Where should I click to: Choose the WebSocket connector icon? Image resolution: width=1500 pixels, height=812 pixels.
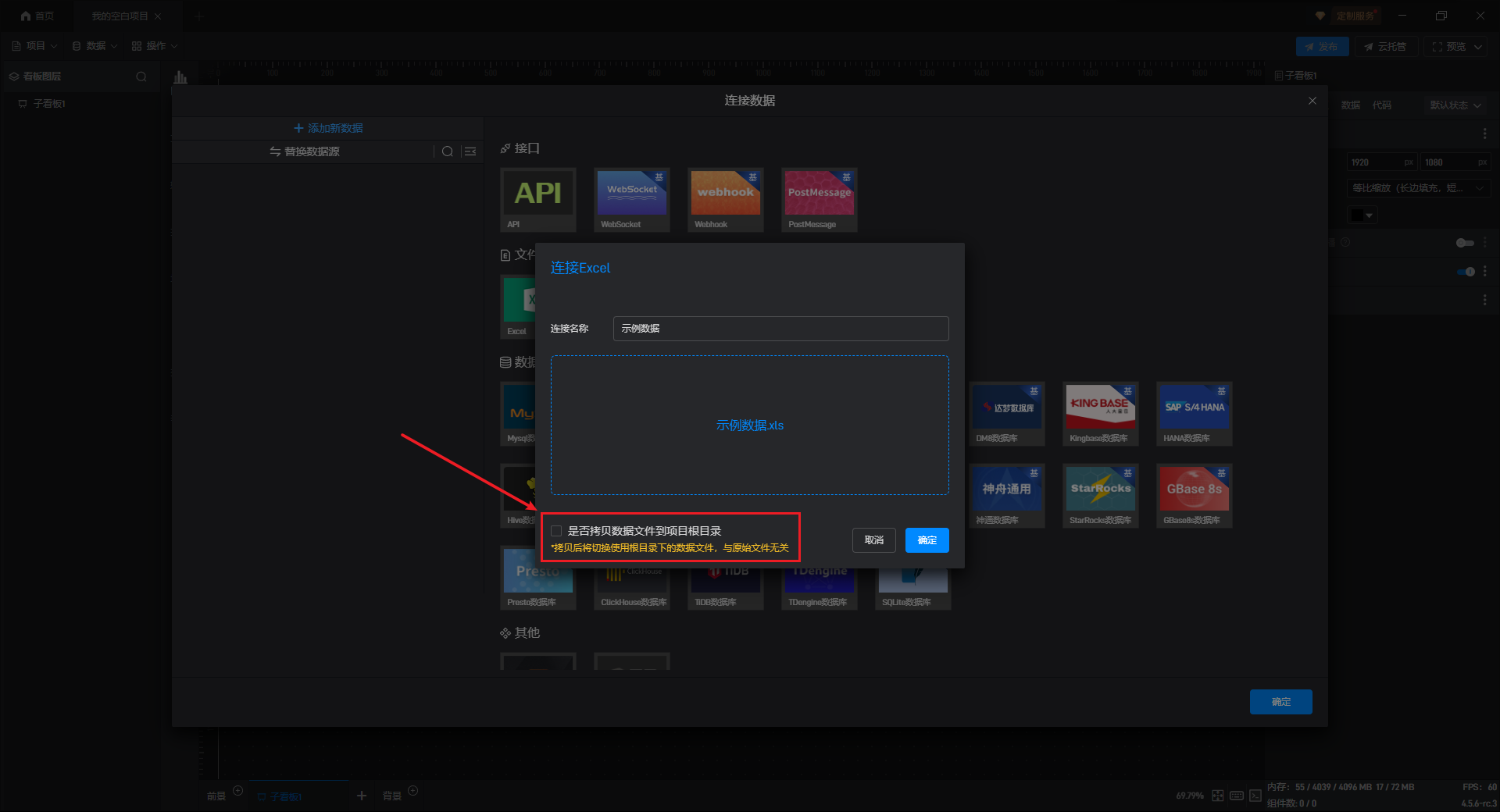click(632, 199)
